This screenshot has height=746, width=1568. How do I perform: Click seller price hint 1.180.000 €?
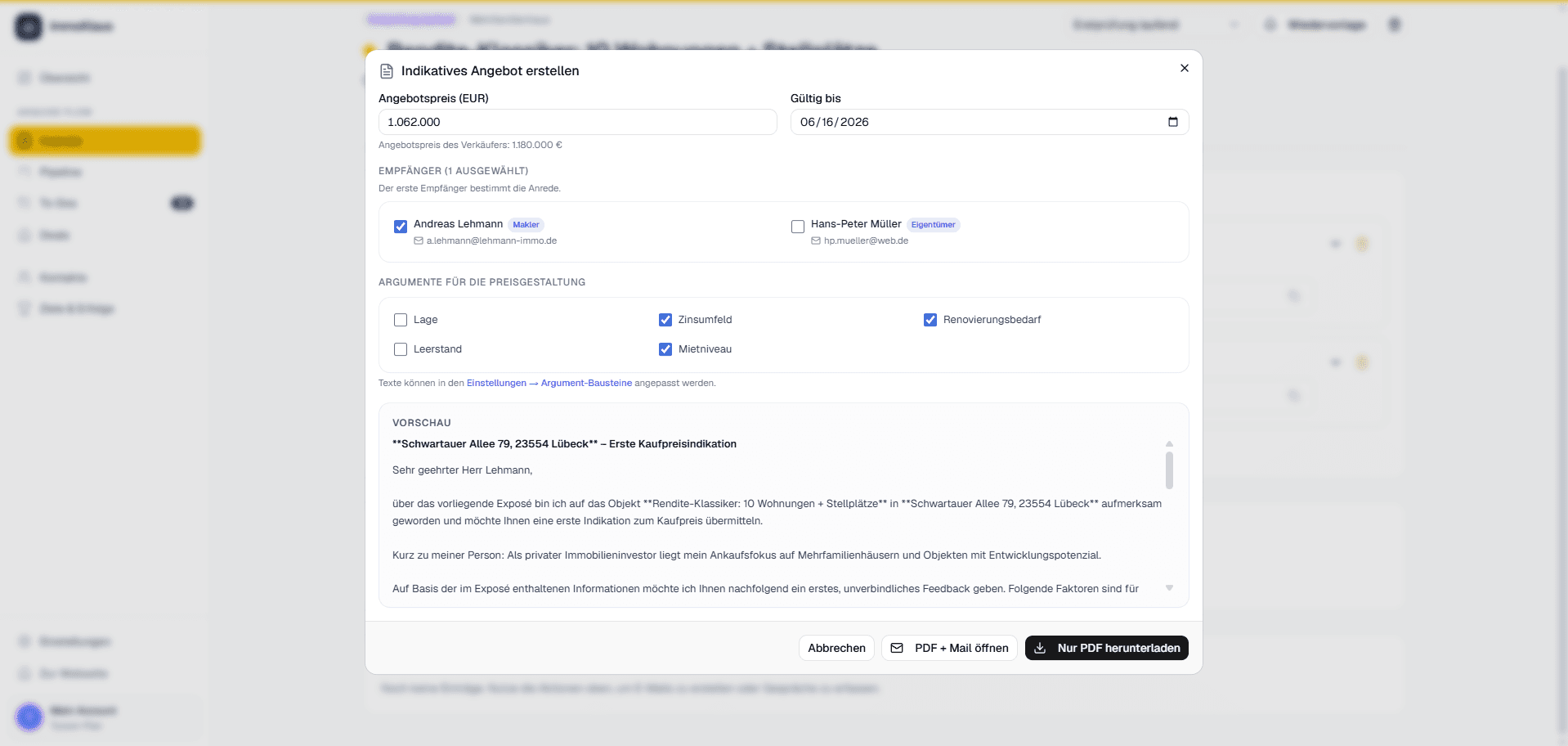[x=470, y=145]
